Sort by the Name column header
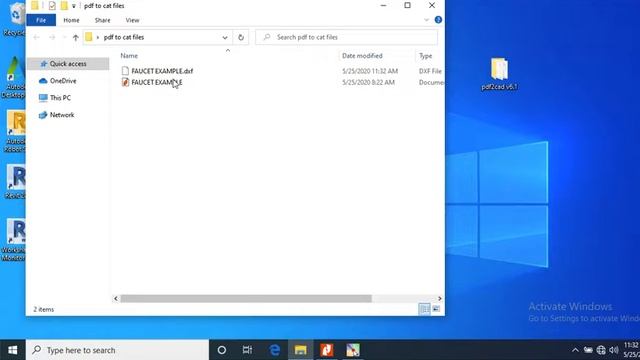Screen dimensions: 640x360 [129, 56]
